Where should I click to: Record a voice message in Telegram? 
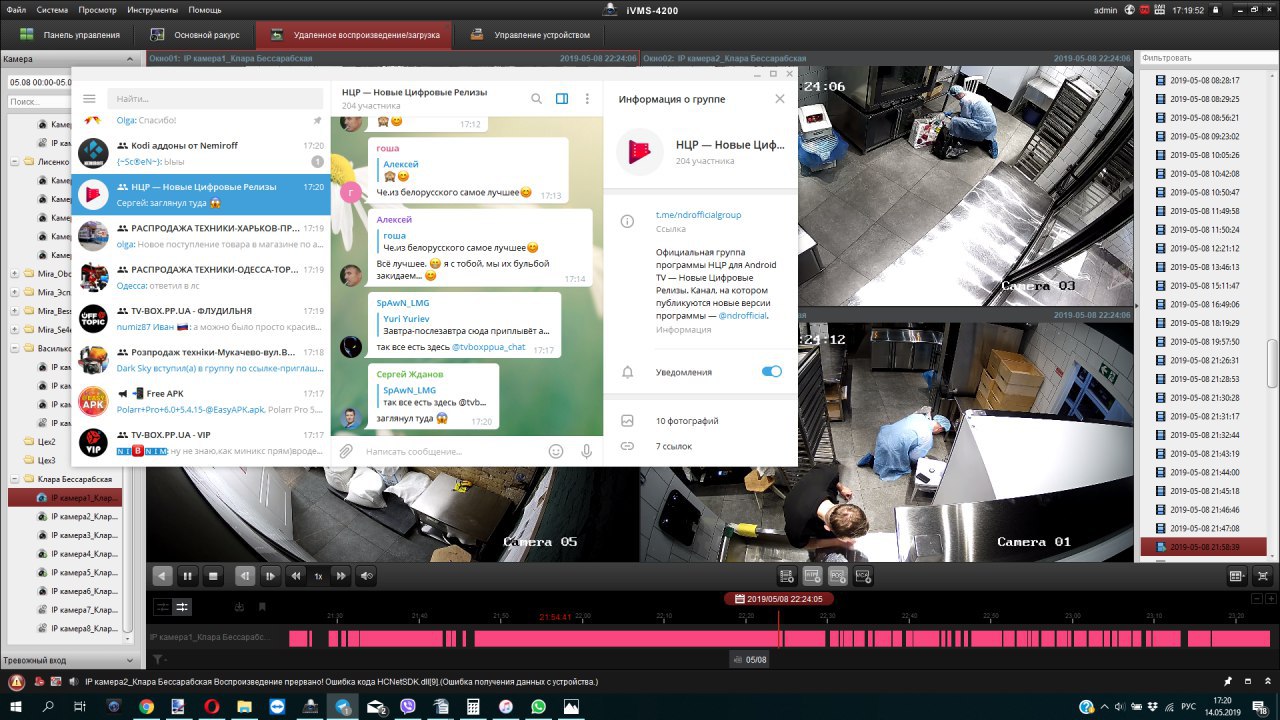click(x=587, y=452)
